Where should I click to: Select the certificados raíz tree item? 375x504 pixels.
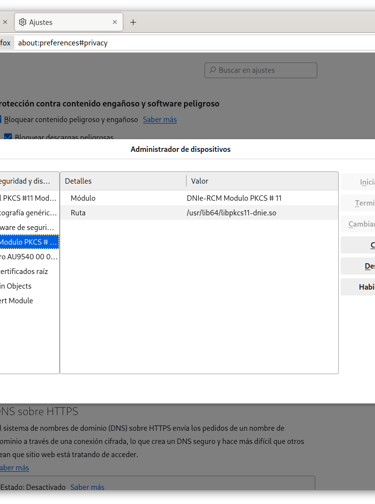[x=29, y=271]
